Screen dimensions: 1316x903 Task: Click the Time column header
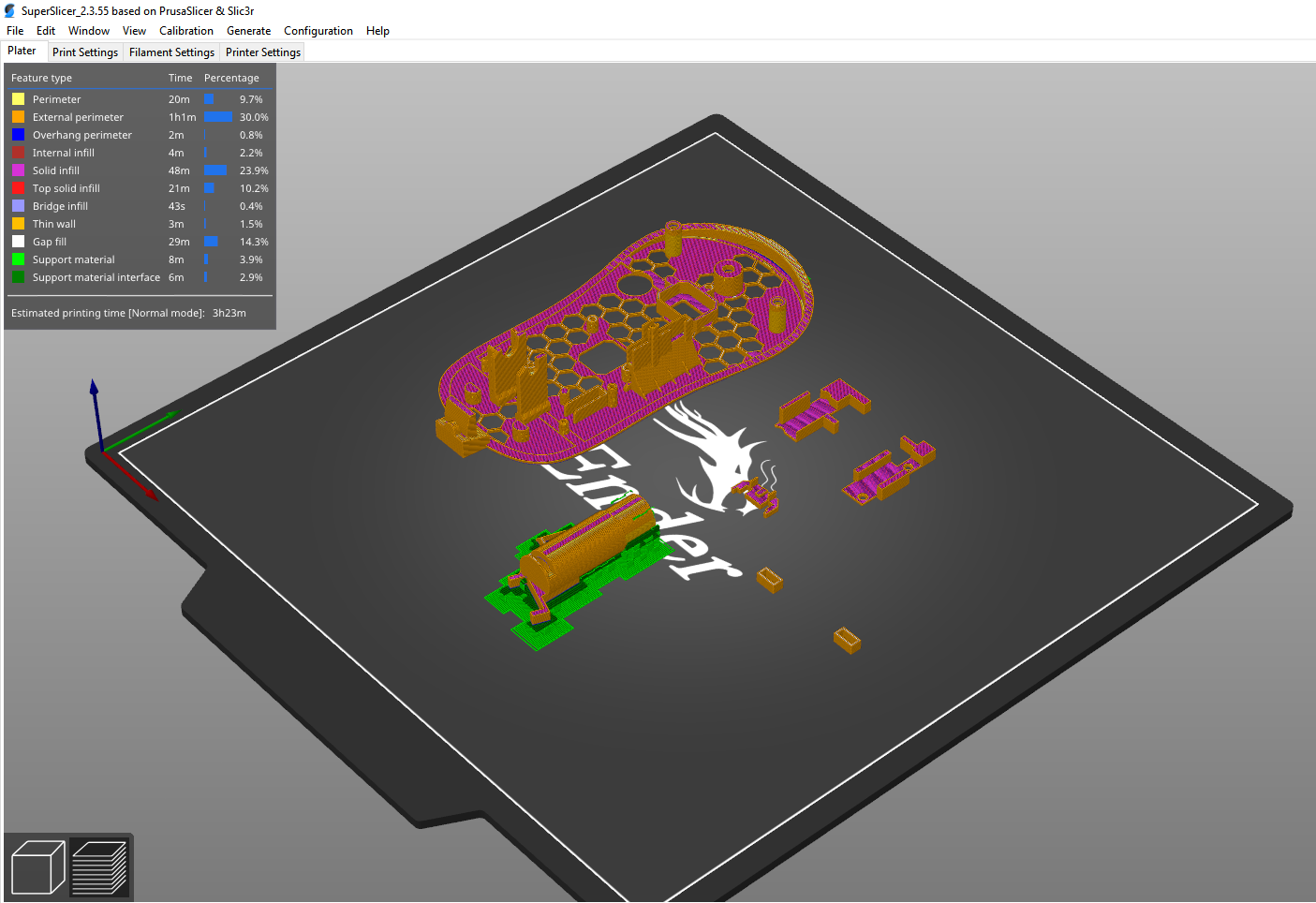[x=180, y=79]
